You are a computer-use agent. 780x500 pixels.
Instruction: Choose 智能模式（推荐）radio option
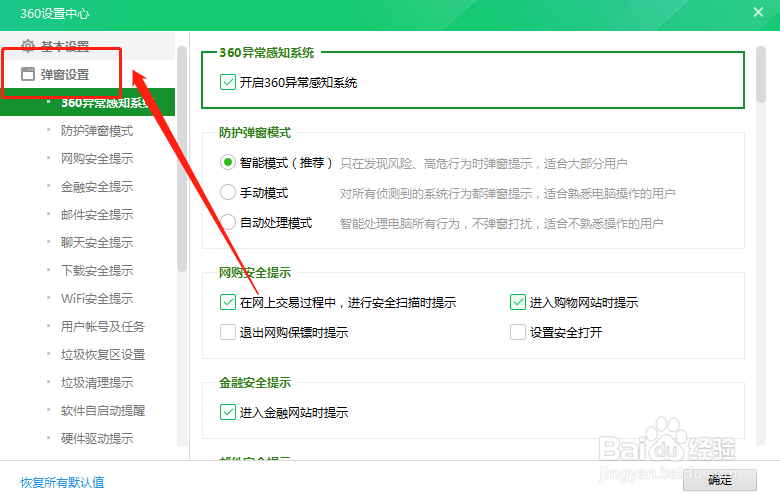click(x=228, y=163)
